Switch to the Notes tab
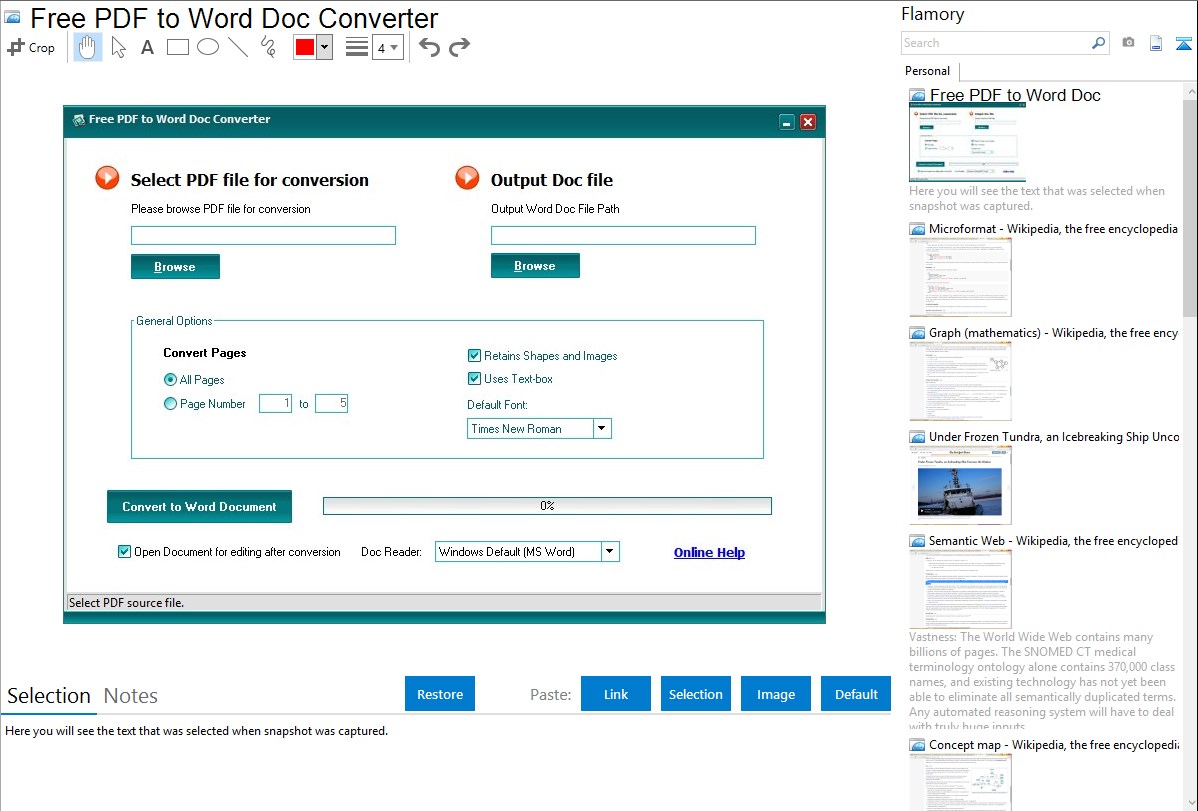 pyautogui.click(x=131, y=696)
